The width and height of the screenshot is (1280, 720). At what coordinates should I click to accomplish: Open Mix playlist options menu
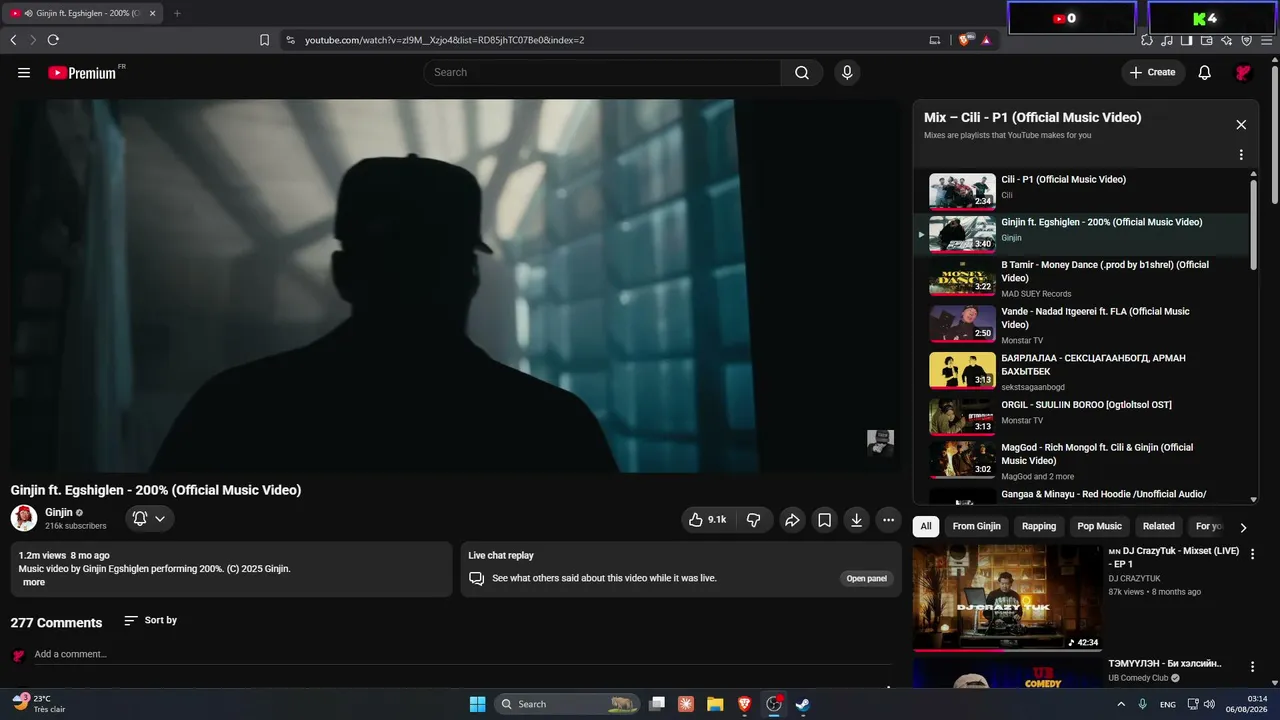[1241, 155]
